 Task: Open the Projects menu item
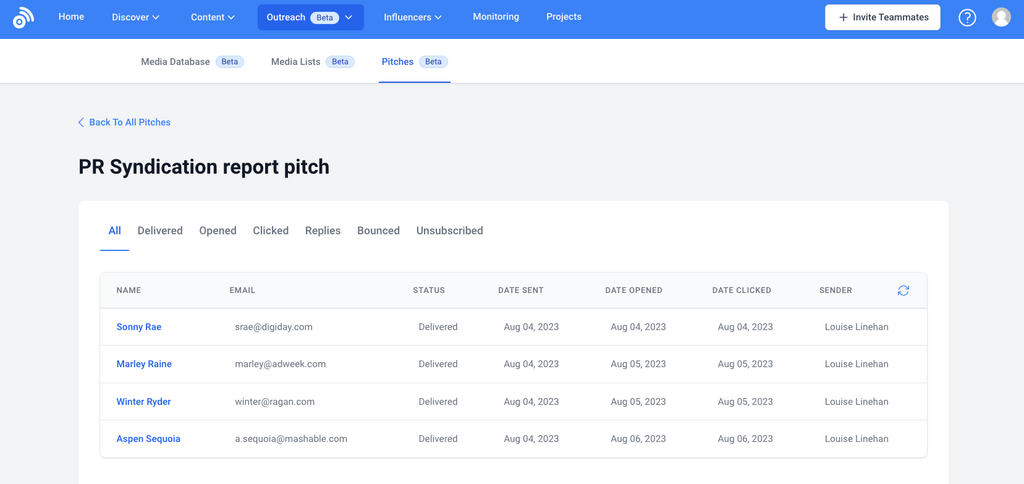(563, 17)
